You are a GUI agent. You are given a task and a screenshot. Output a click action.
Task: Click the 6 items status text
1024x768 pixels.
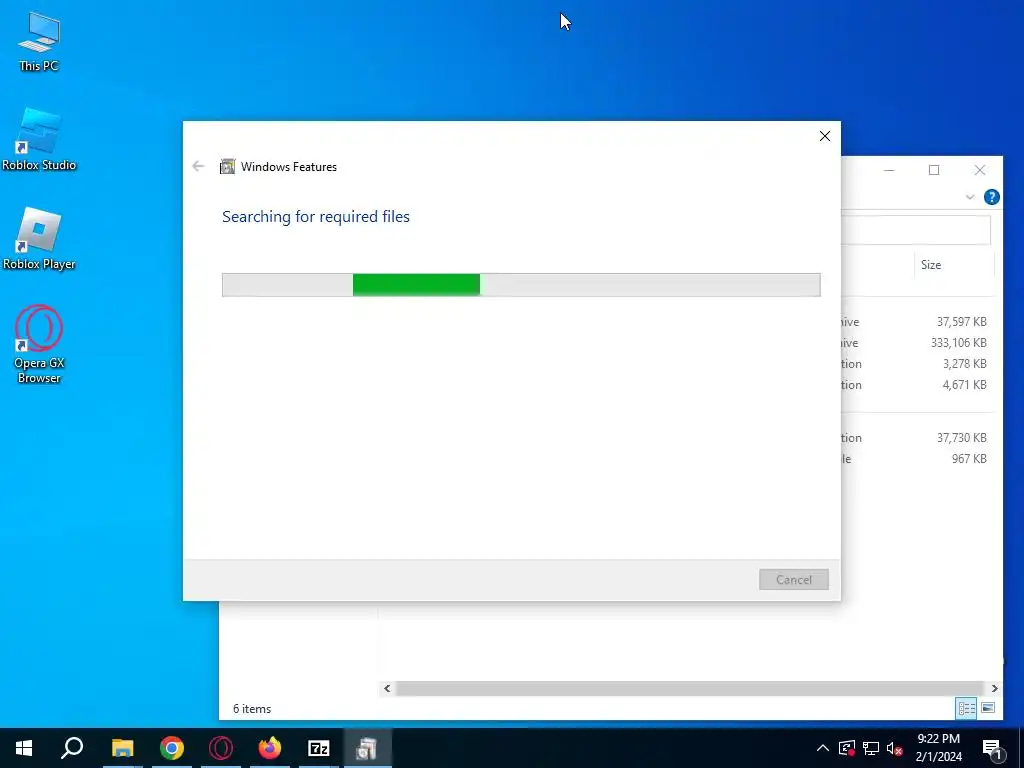[x=252, y=709]
